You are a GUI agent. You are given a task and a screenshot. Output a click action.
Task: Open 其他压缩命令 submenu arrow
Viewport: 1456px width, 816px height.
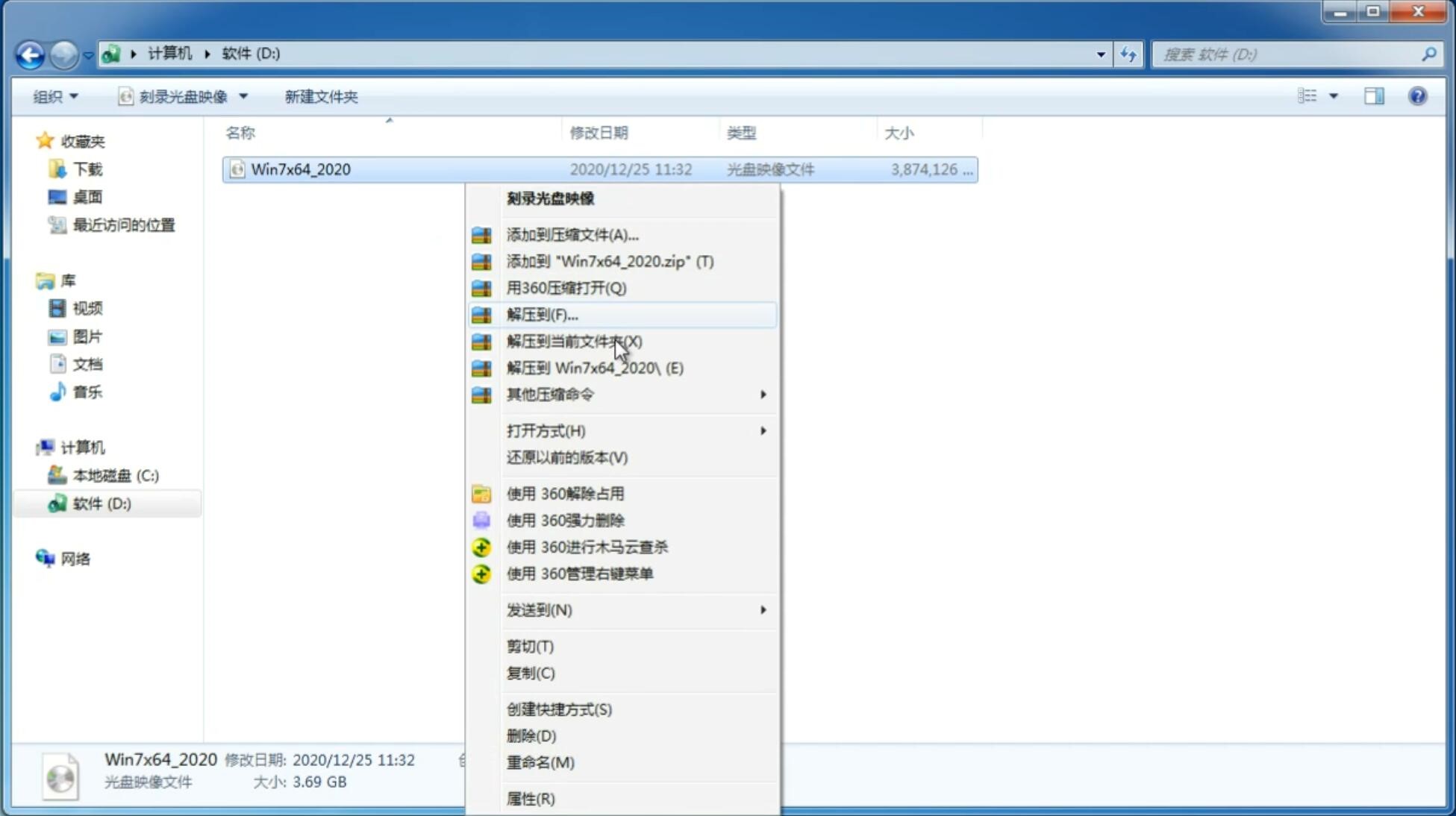pos(763,394)
